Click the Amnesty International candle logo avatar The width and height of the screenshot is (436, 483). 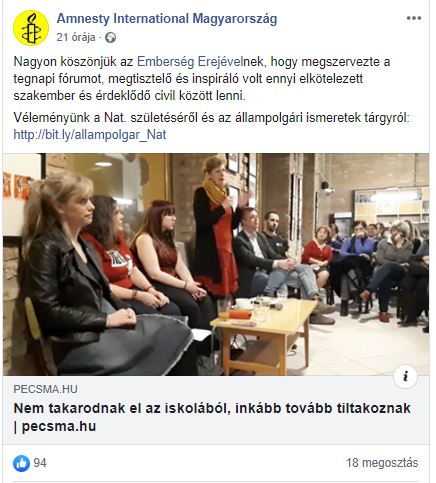point(31,28)
